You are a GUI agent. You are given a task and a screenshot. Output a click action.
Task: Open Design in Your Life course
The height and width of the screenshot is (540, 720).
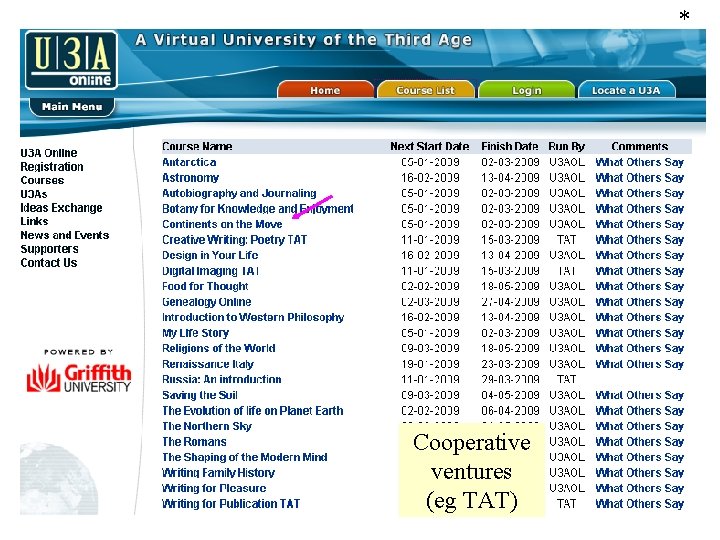pyautogui.click(x=210, y=255)
